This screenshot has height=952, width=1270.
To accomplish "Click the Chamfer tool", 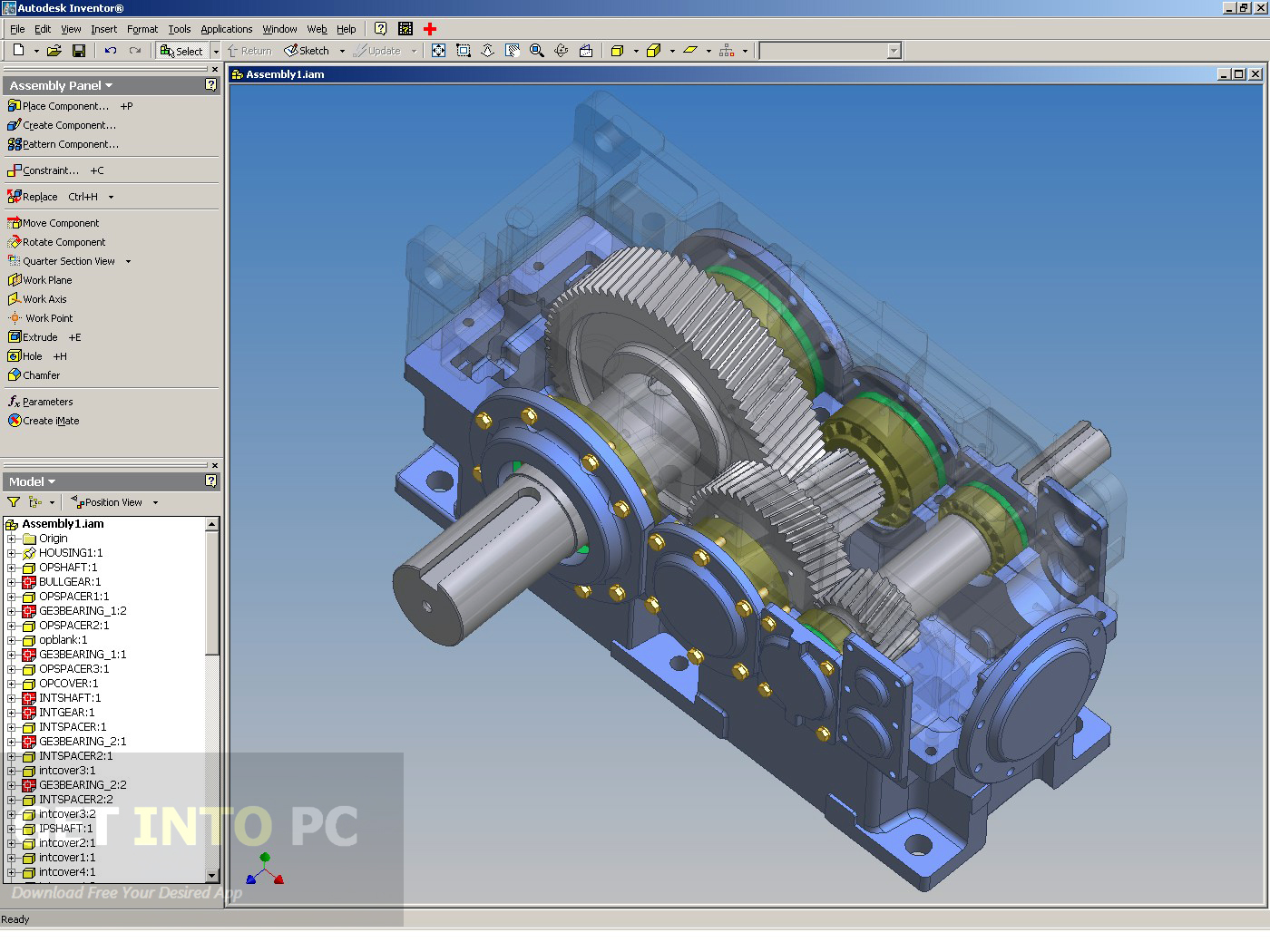I will pos(34,375).
